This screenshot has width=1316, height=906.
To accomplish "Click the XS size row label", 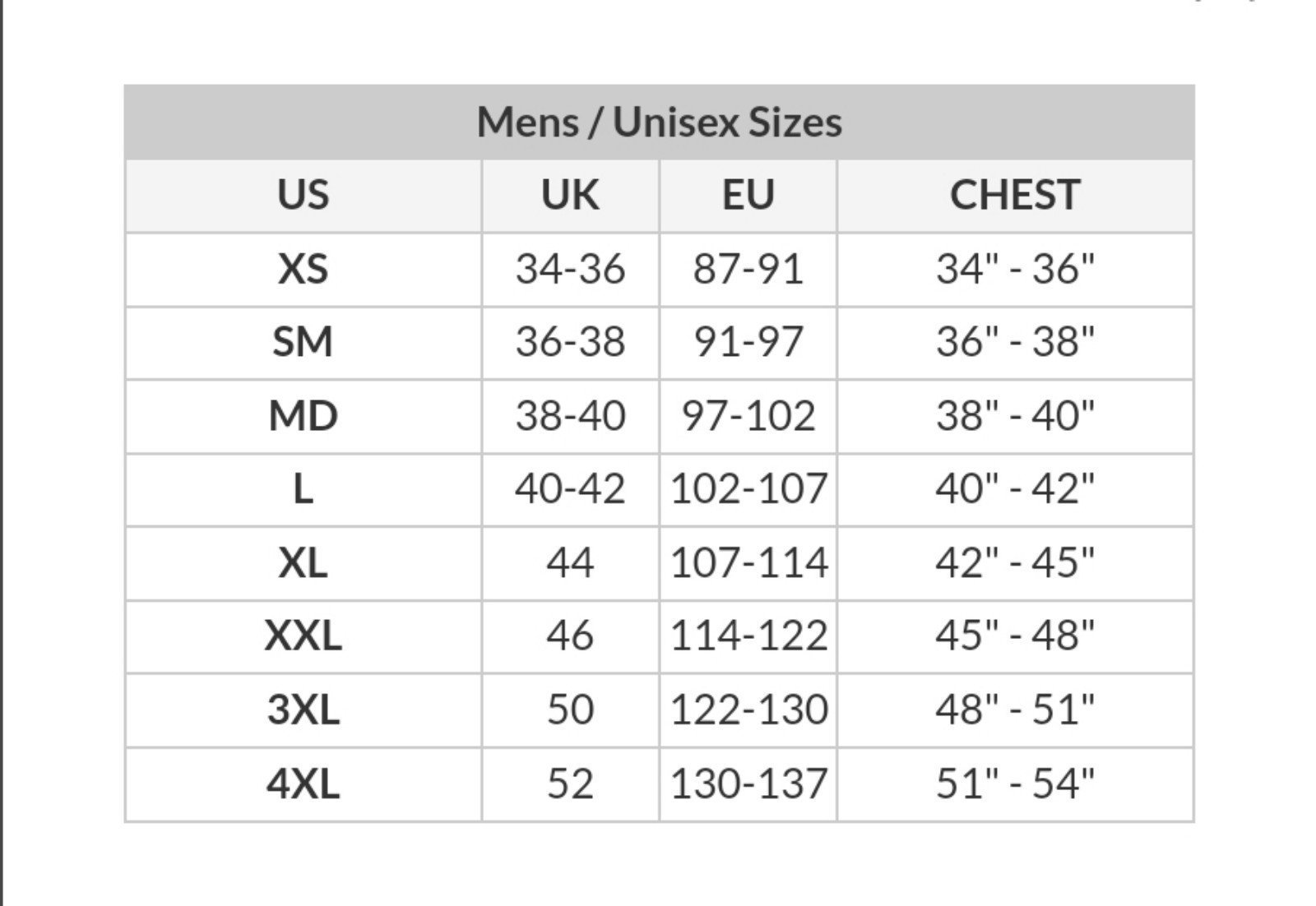I will [x=304, y=269].
